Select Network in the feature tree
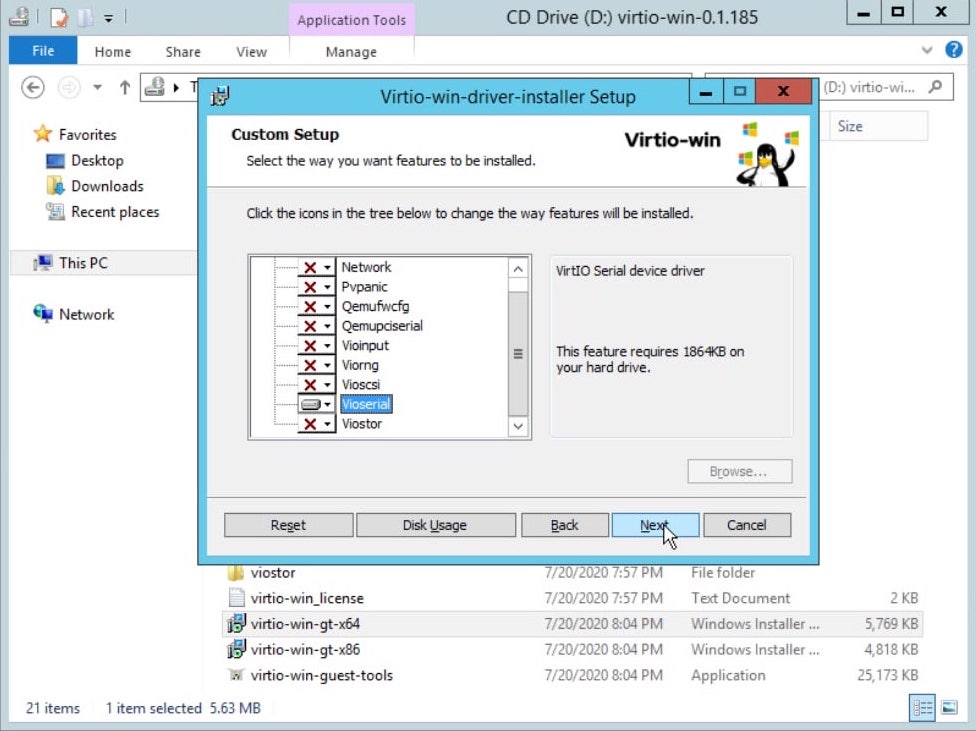Screen dimensions: 976x731 pos(366,267)
